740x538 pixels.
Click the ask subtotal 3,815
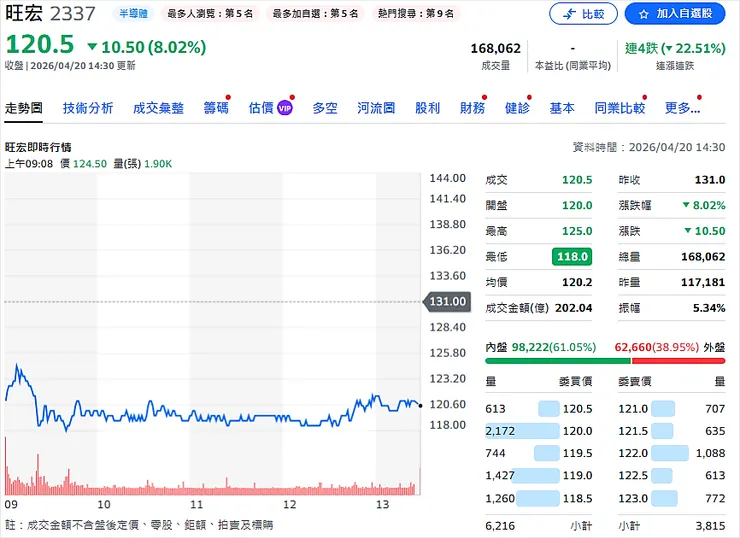pos(710,526)
